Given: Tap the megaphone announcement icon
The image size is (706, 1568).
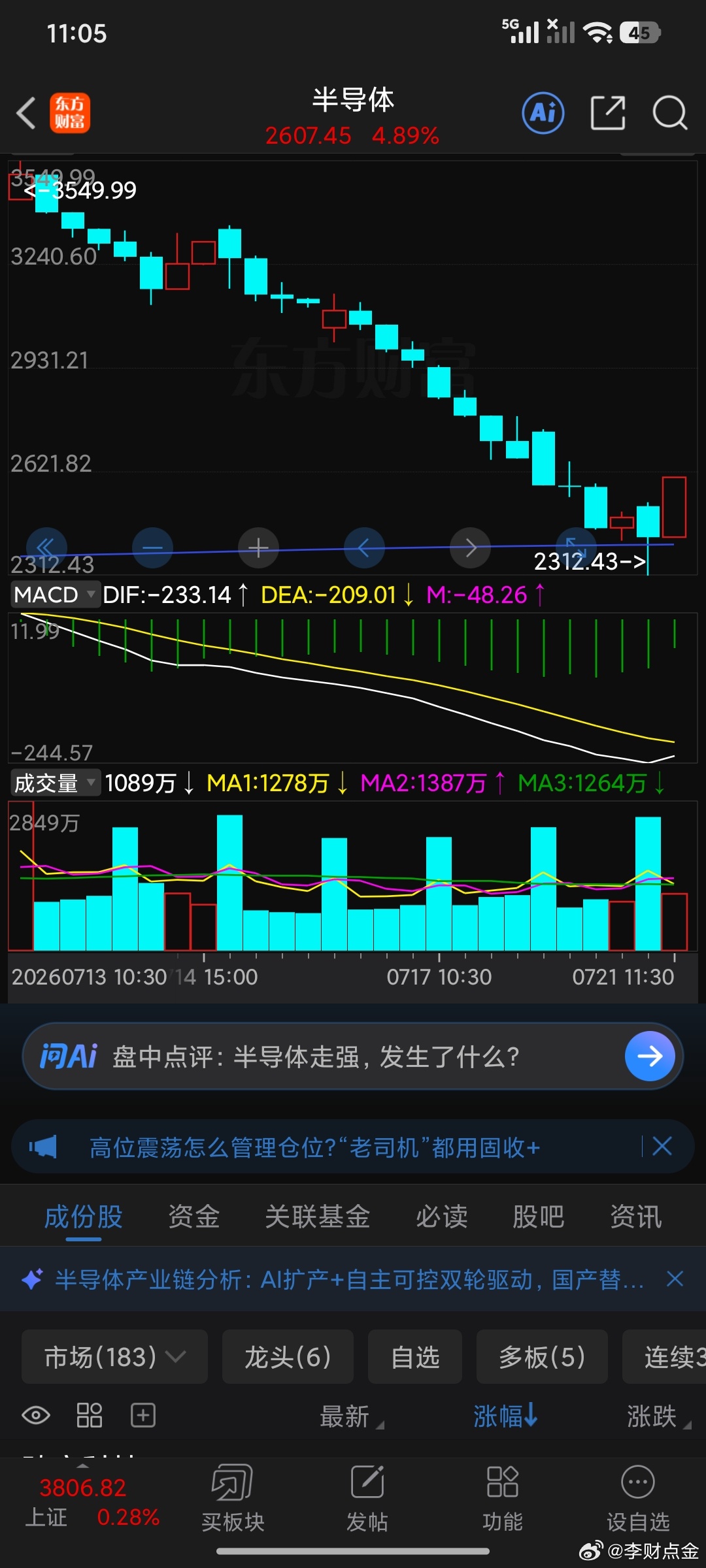Looking at the screenshot, I should [43, 1147].
